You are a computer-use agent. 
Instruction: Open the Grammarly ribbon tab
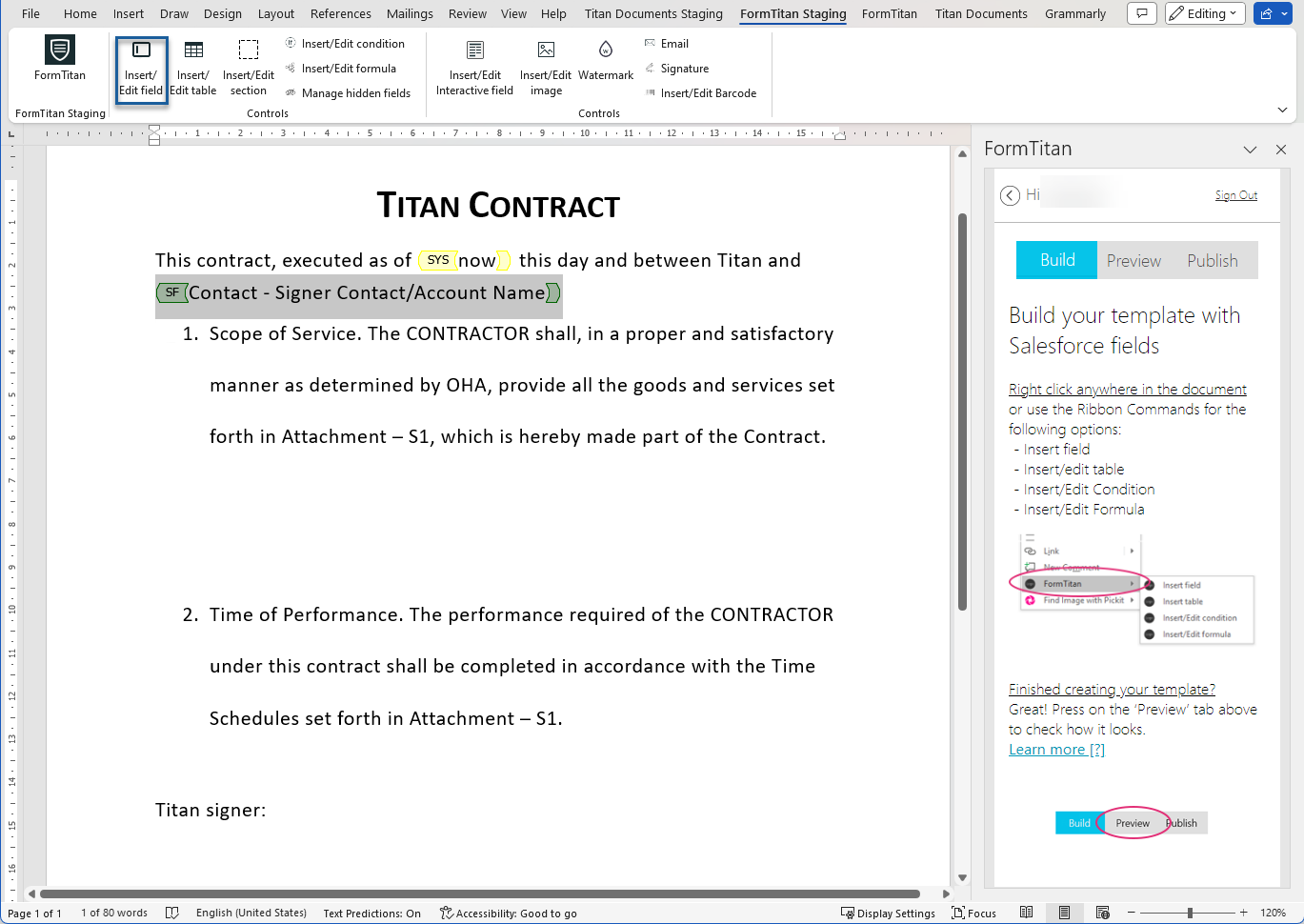pyautogui.click(x=1075, y=13)
